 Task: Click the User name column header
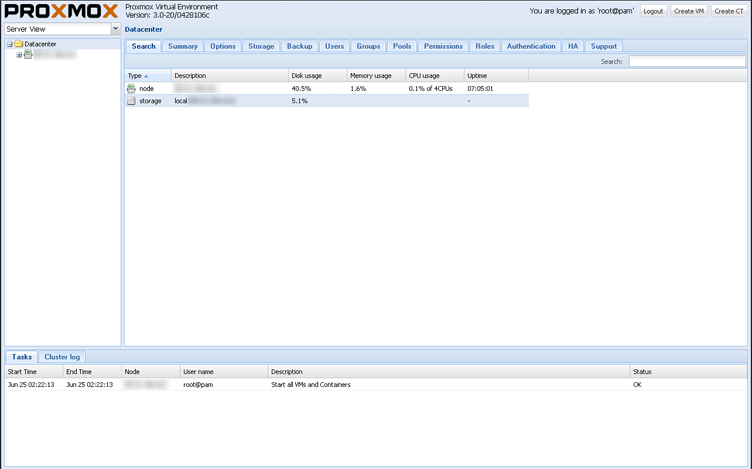coord(224,372)
